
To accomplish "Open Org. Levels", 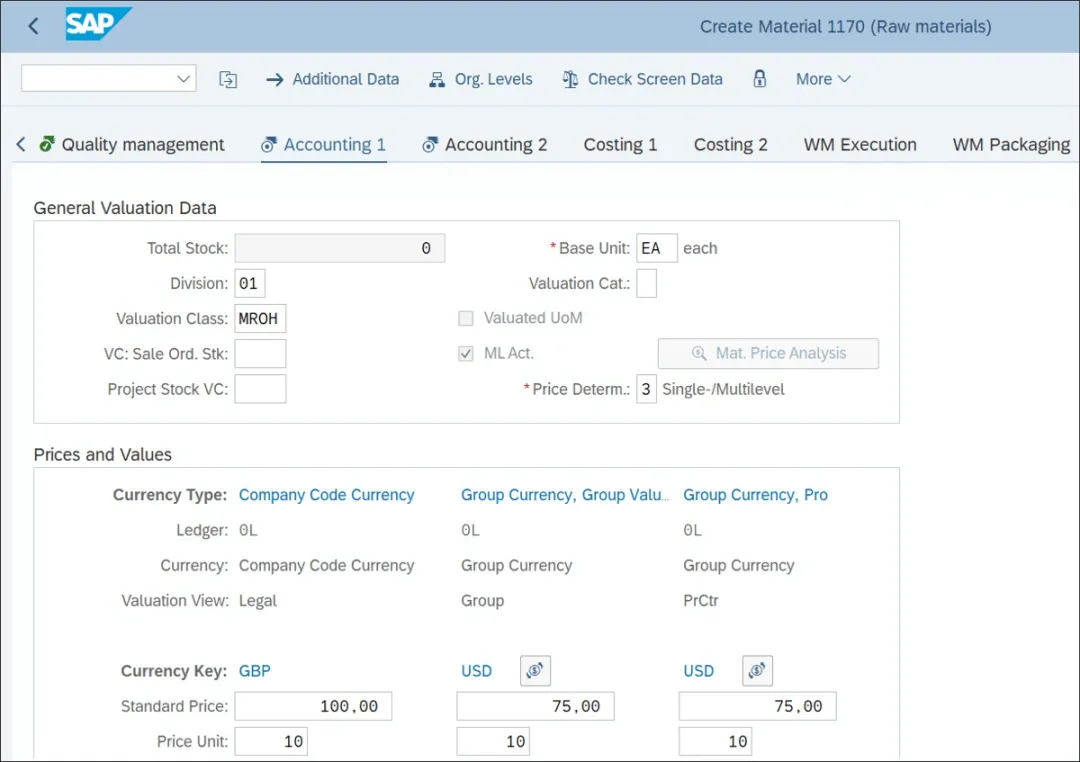I will [481, 79].
